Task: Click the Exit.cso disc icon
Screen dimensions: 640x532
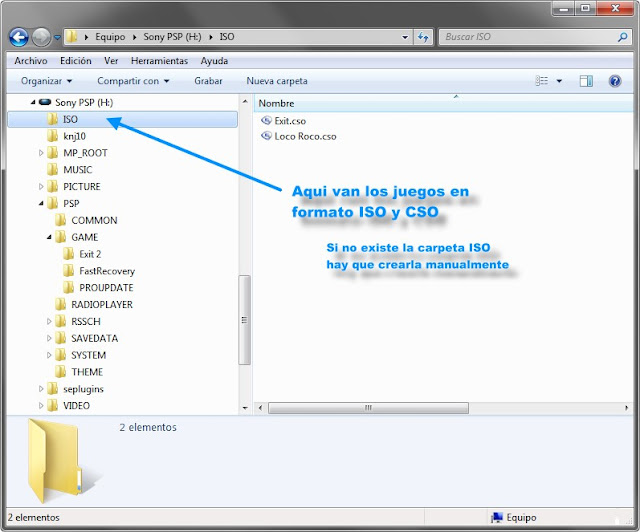Action: point(266,120)
